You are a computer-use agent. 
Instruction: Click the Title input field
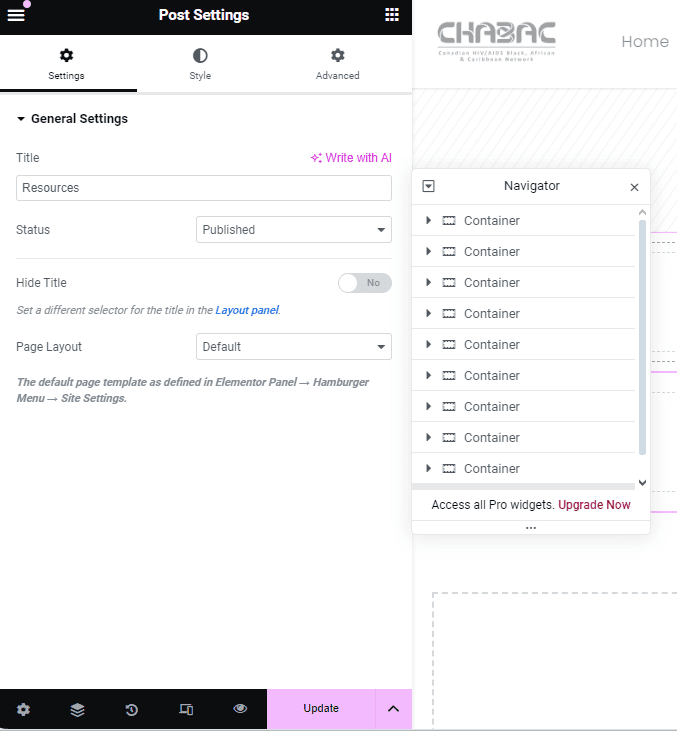click(x=204, y=188)
